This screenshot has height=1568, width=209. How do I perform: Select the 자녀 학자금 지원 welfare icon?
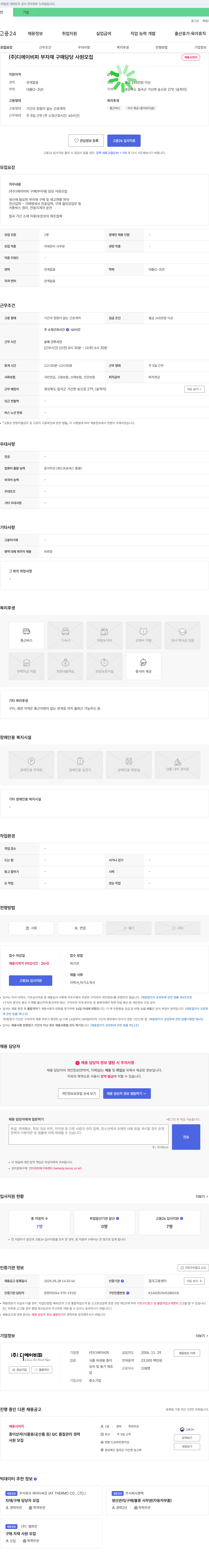182,635
